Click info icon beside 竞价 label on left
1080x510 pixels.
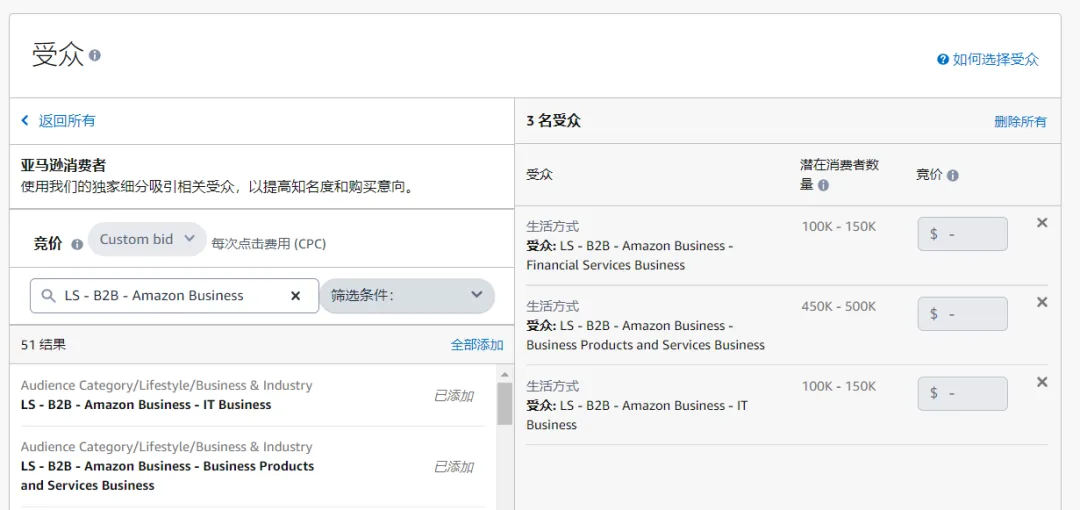point(77,244)
